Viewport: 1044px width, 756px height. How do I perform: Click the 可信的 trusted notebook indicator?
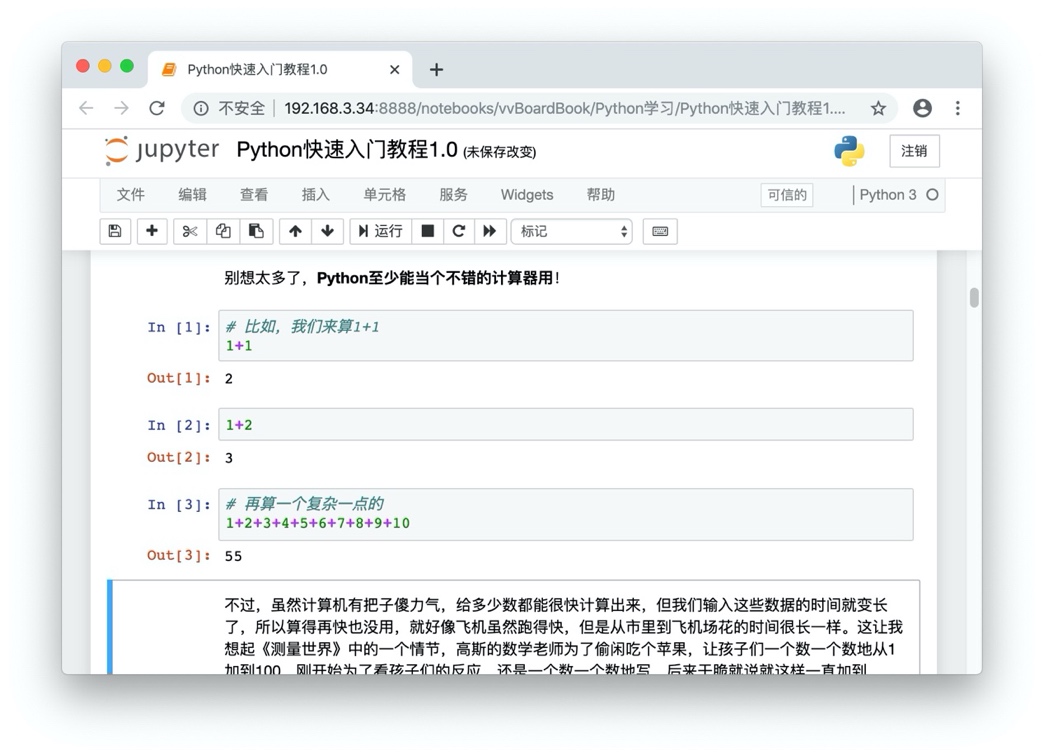pyautogui.click(x=787, y=195)
